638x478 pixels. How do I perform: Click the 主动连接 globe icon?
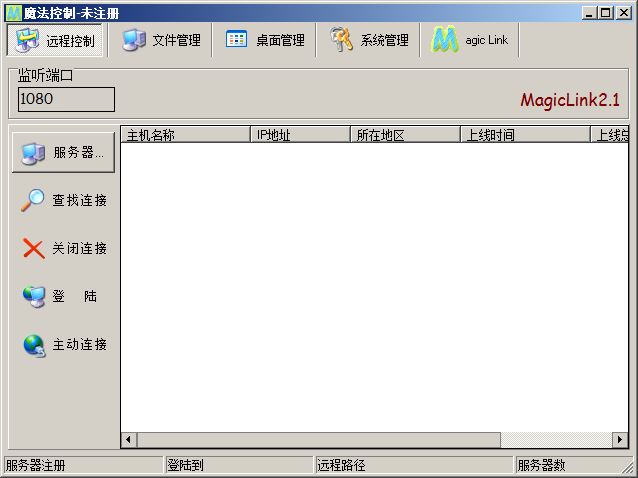34,345
